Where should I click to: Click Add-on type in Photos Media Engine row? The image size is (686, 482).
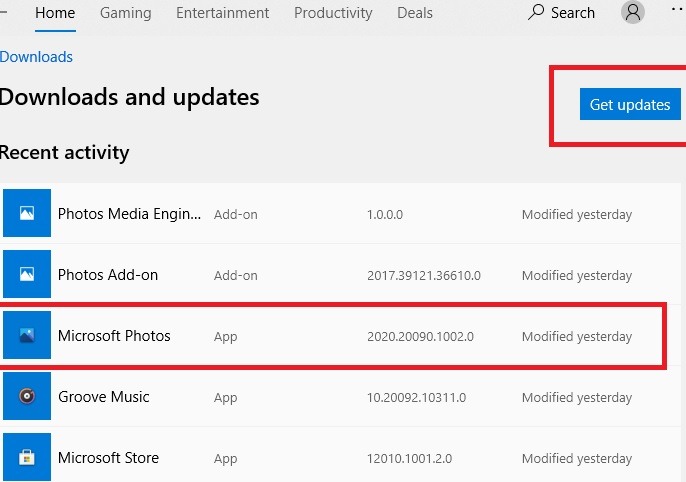click(x=236, y=214)
